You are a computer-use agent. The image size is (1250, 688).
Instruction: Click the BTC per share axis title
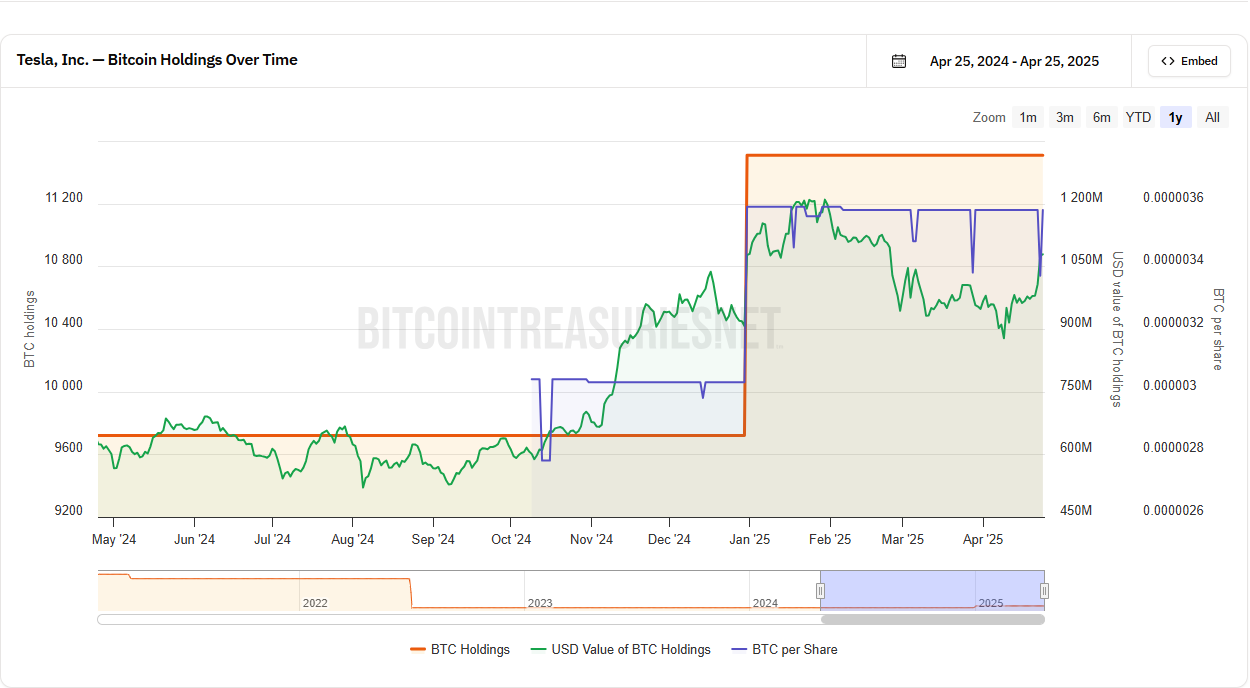(1218, 329)
